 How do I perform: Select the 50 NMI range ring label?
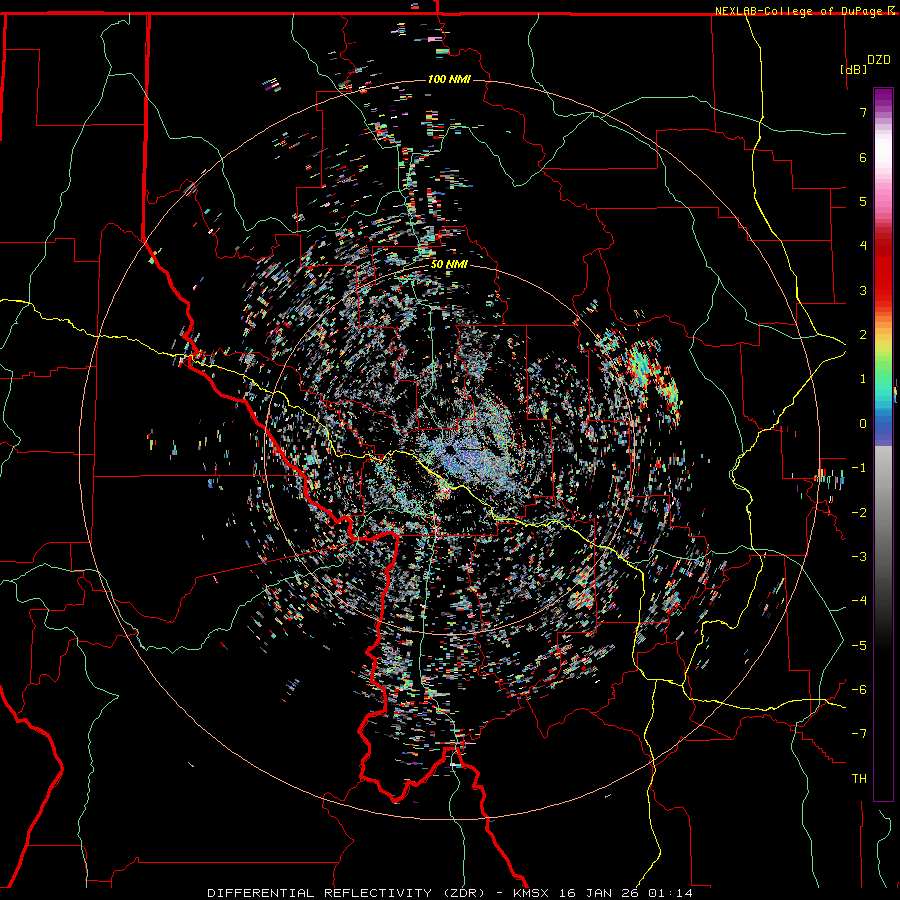[x=449, y=265]
